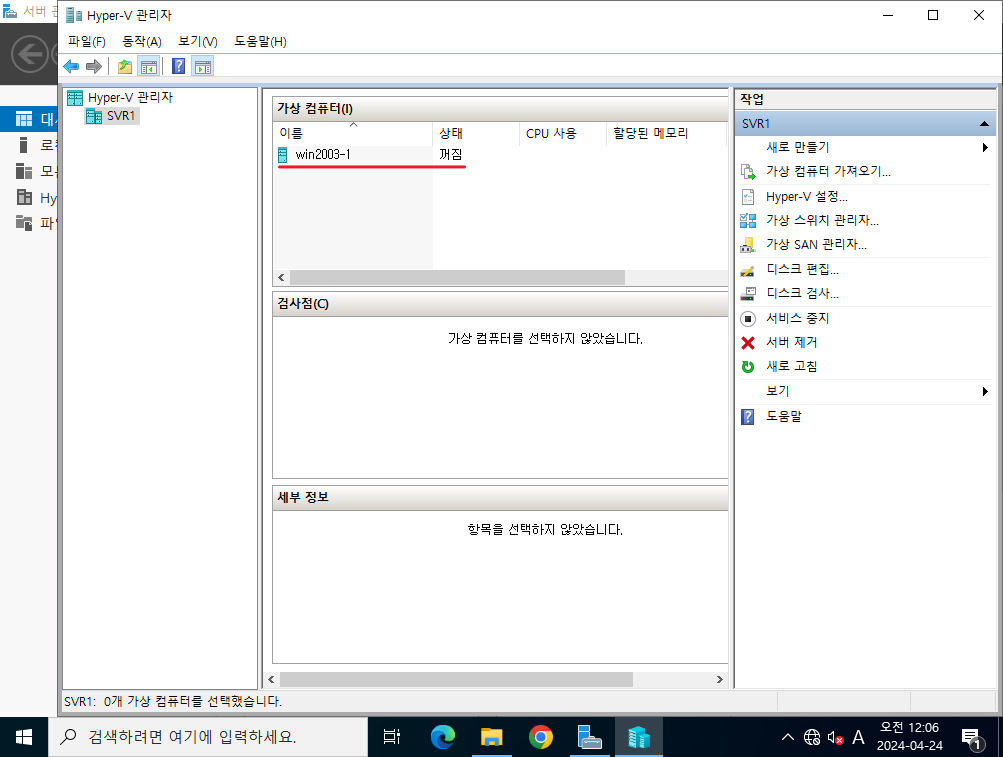Click the left arrow of the bottom scrollbar
Screen dimensions: 1003x757
tap(271, 679)
